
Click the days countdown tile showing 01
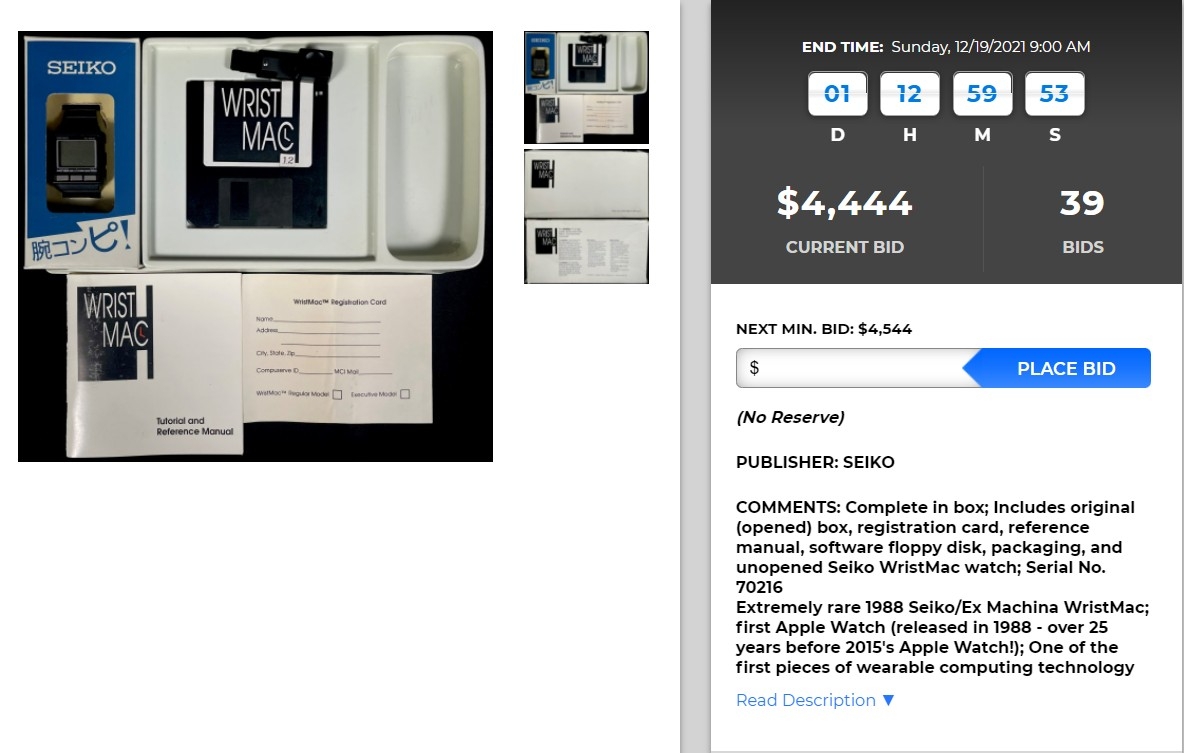click(x=837, y=94)
